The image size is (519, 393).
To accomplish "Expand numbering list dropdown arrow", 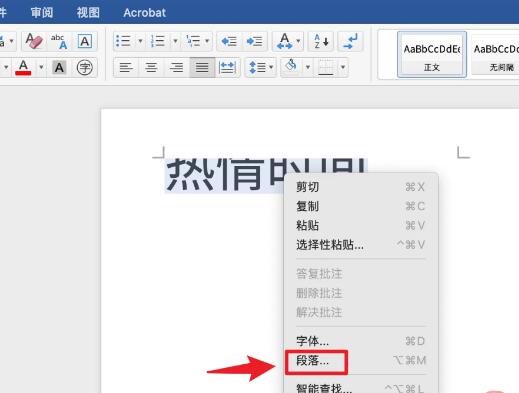I will click(x=175, y=41).
